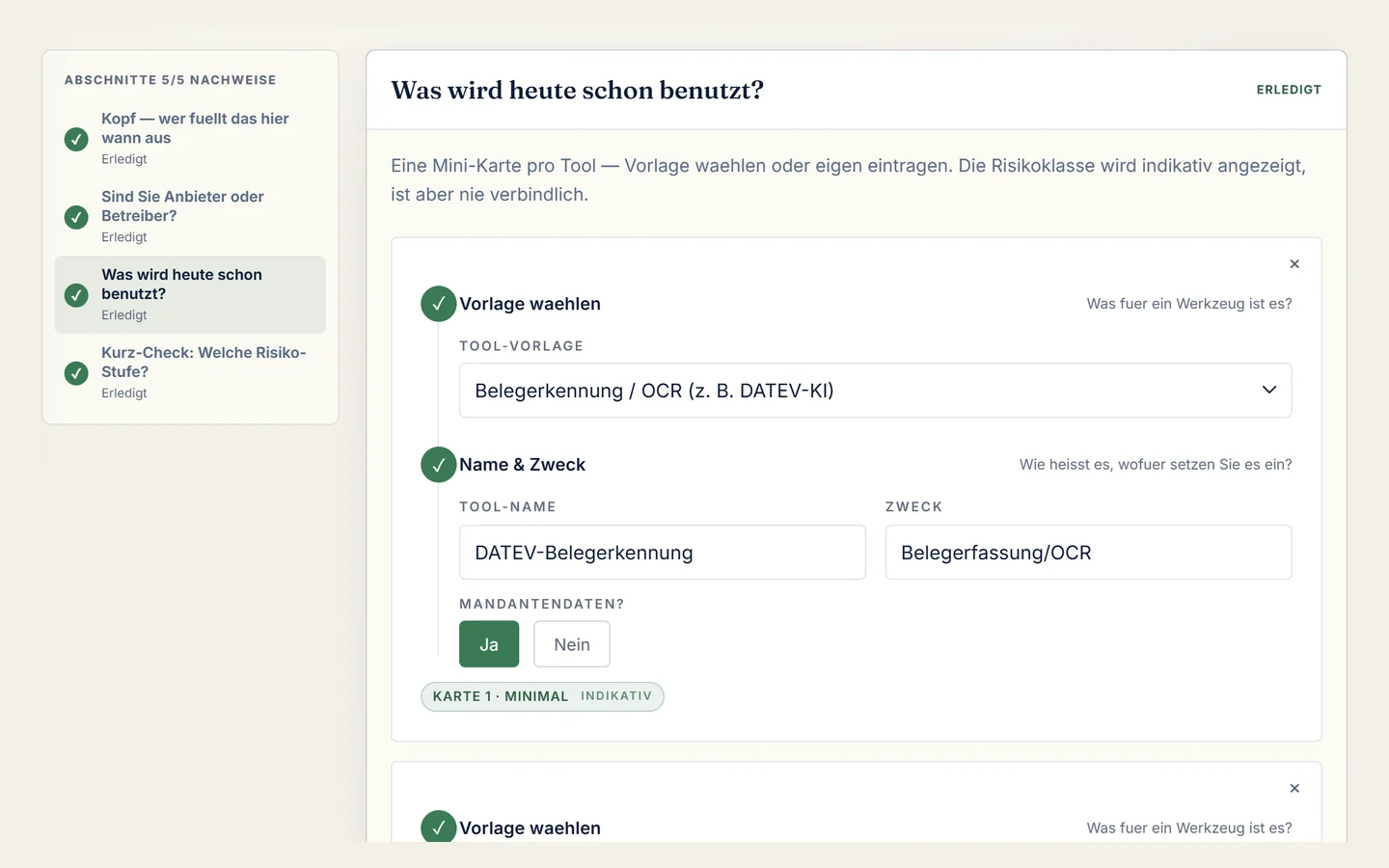1389x868 pixels.
Task: Remove the first tool card with its X
Action: tap(1294, 264)
